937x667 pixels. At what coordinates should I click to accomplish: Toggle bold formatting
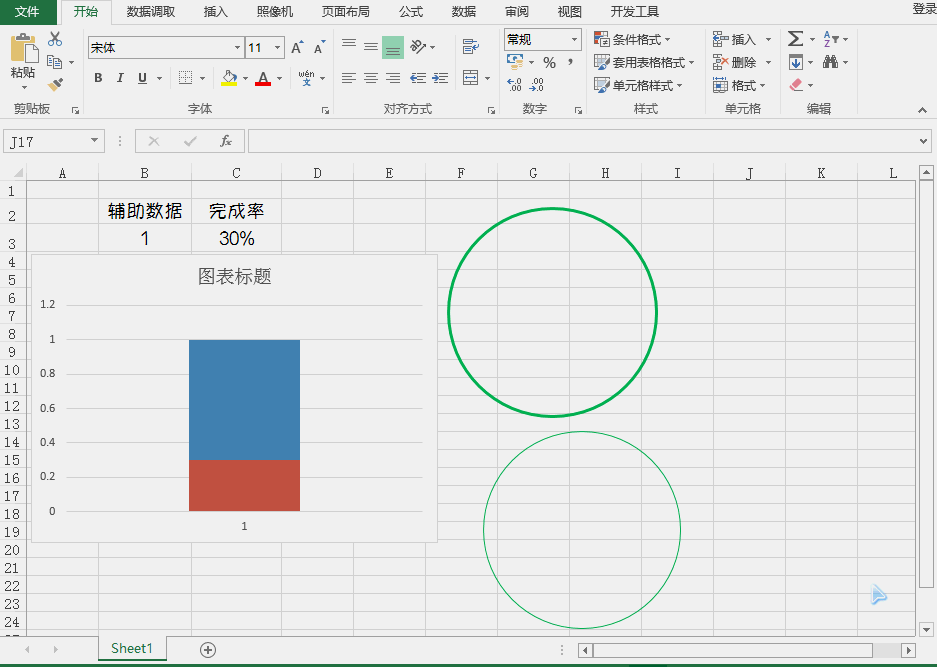97,77
